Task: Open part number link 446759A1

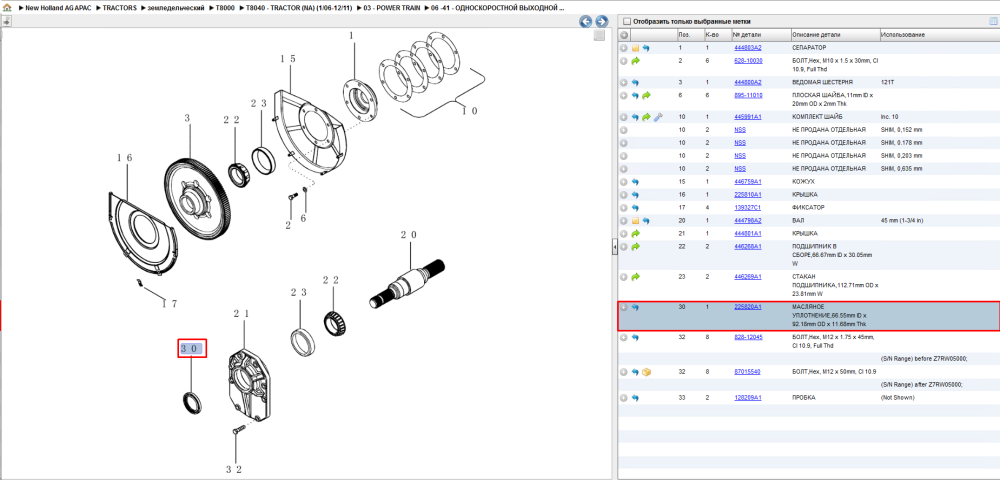Action: 748,182
